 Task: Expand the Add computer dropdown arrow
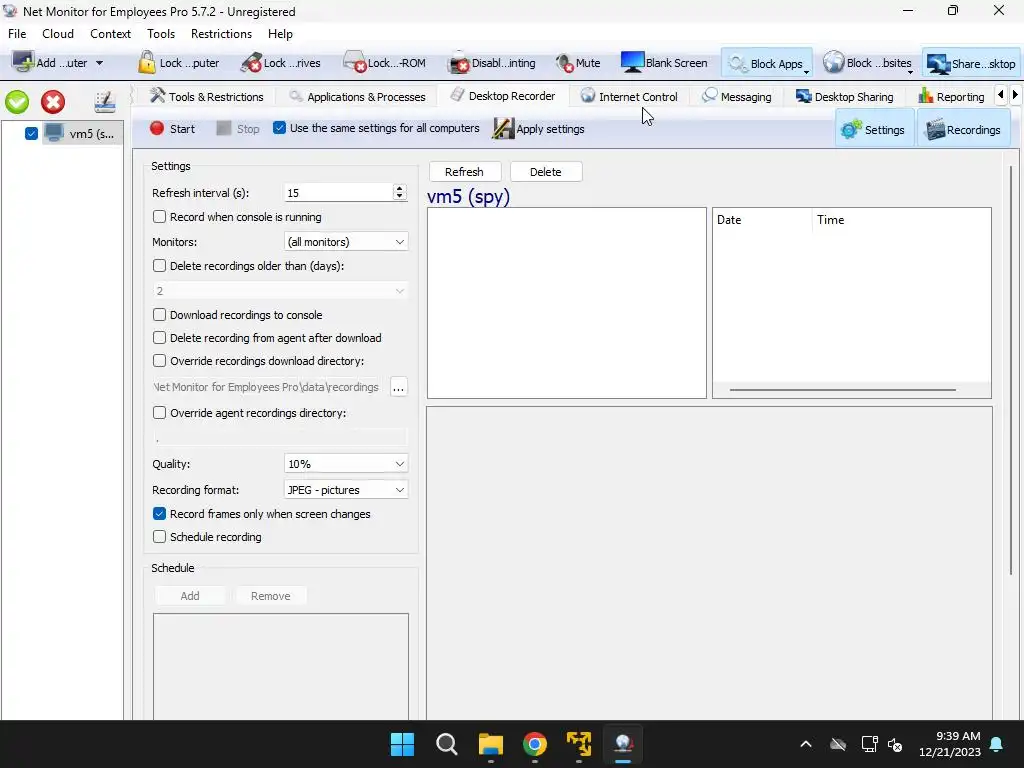tap(99, 63)
